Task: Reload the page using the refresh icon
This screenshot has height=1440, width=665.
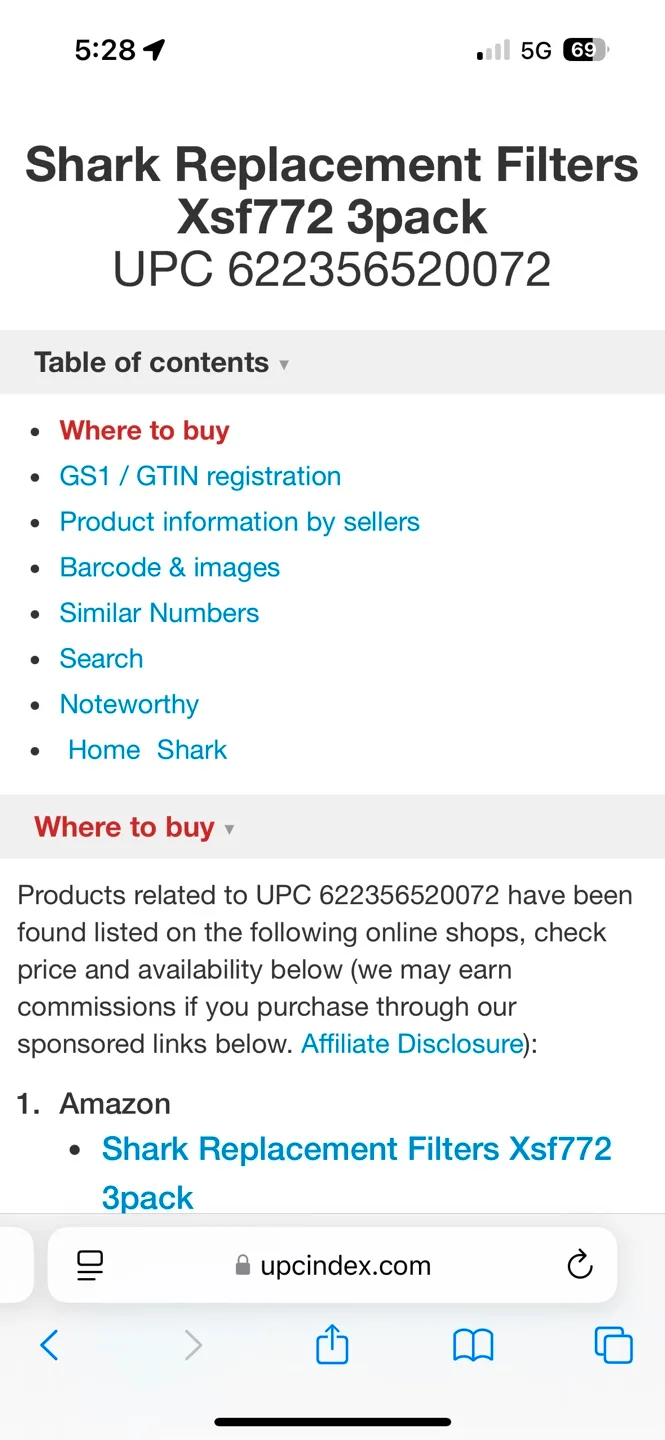Action: 580,1265
